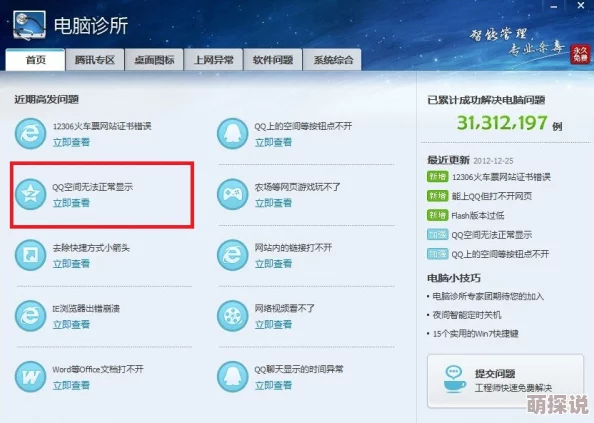Image resolution: width=594 pixels, height=423 pixels.
Task: Click the update date 2012-12-25
Action: [x=493, y=161]
